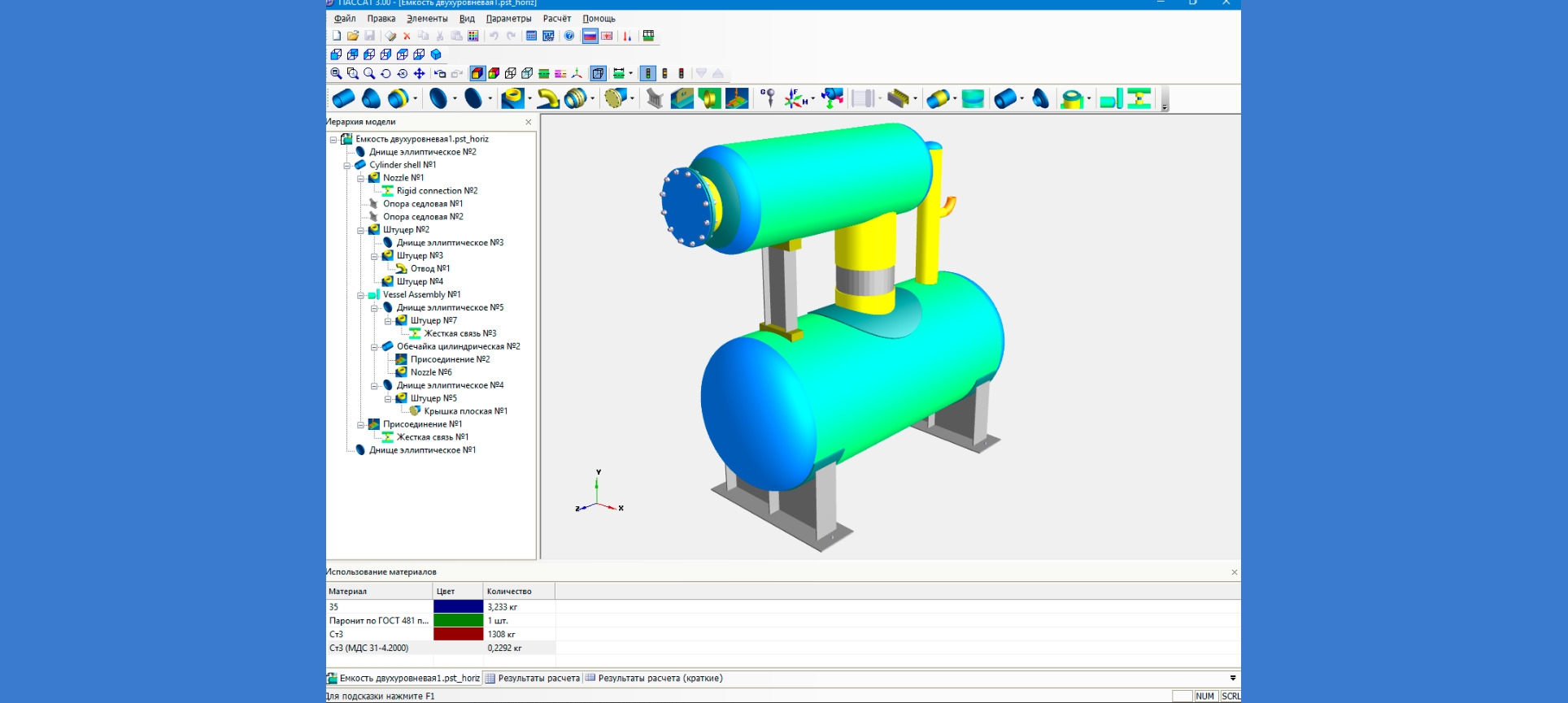Click the dark red Ст3 color swatch
Image resolution: width=1568 pixels, height=703 pixels.
[459, 634]
